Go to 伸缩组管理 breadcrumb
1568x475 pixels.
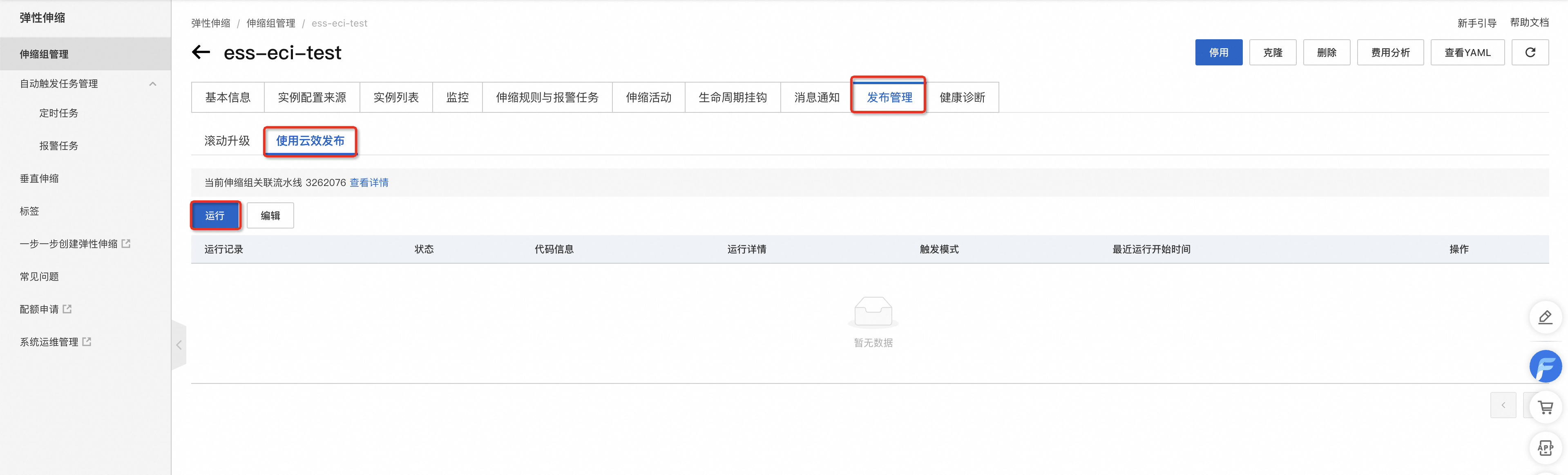pyautogui.click(x=271, y=23)
